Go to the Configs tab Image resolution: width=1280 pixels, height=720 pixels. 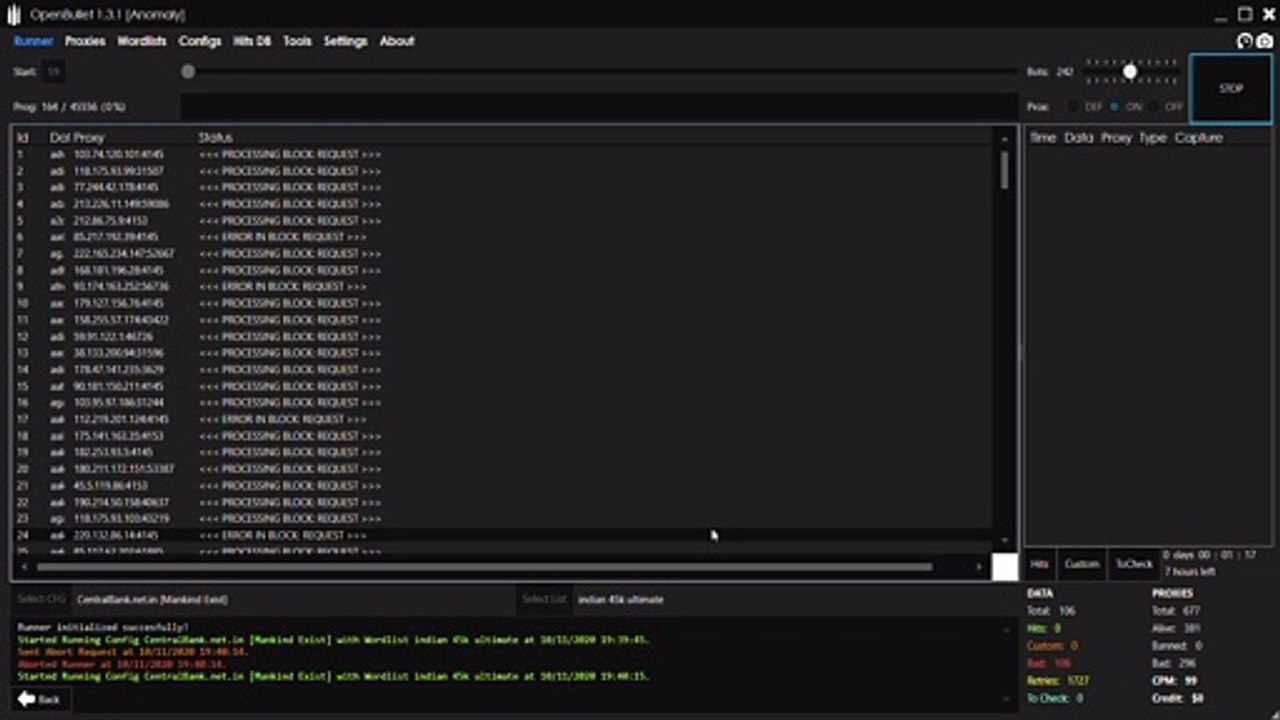[x=200, y=41]
